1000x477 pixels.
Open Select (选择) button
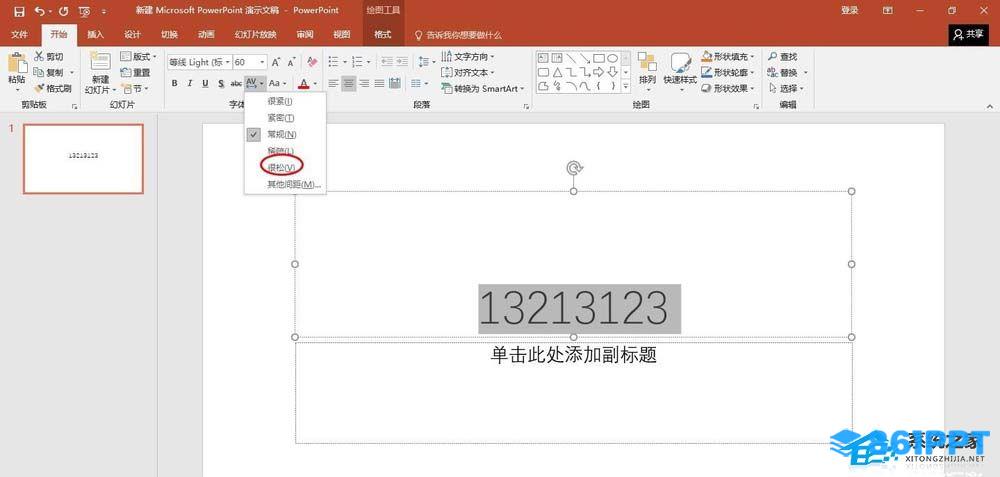[786, 89]
